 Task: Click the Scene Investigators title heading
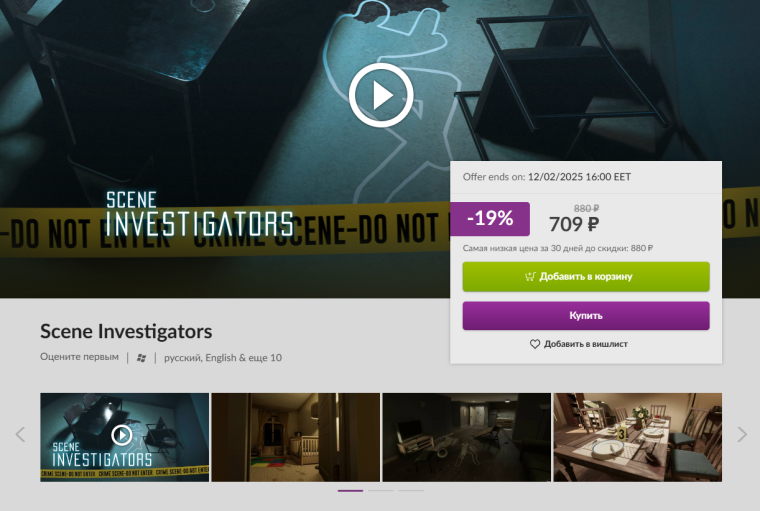tap(126, 332)
